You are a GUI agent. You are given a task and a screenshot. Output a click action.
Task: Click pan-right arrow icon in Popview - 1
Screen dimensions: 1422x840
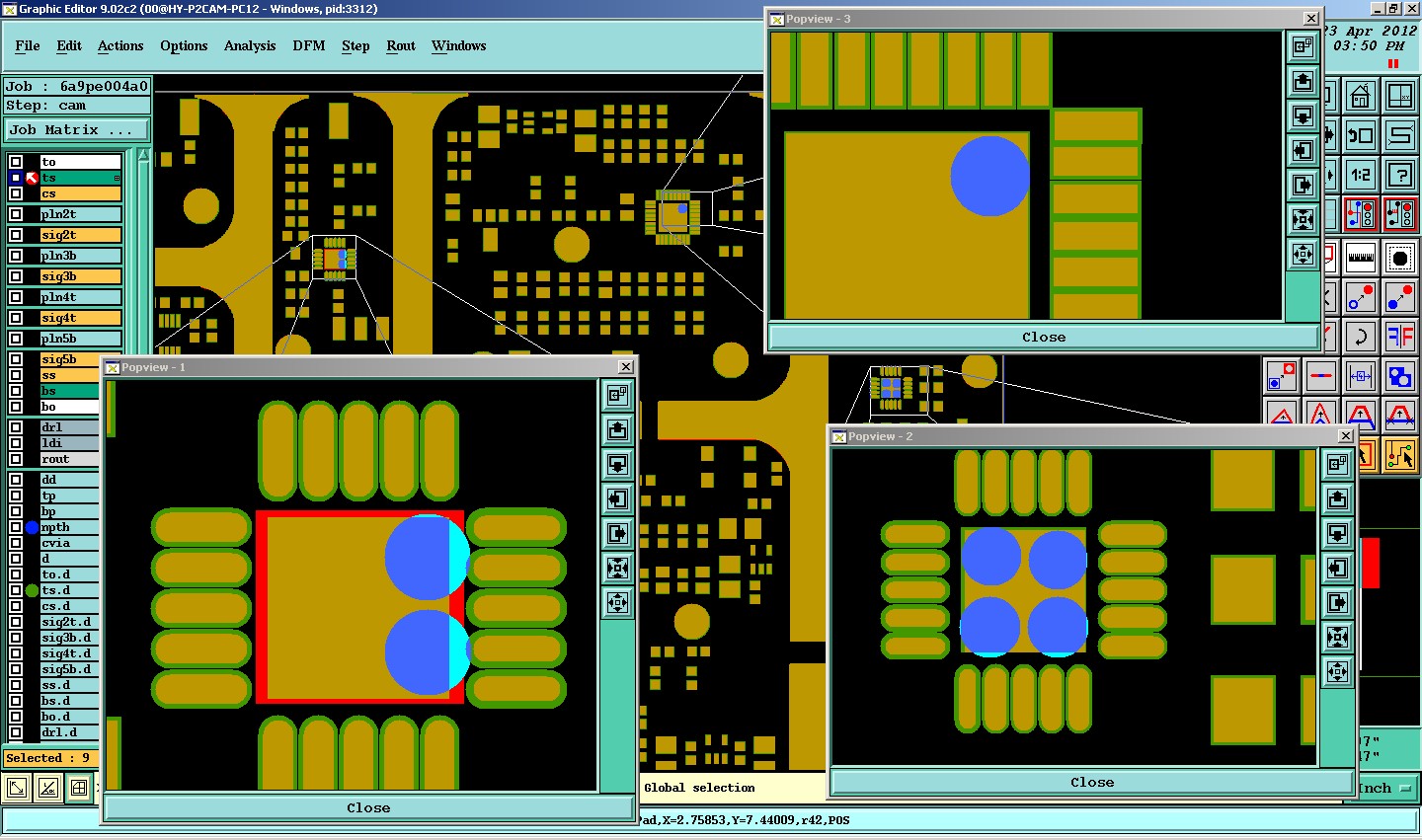click(x=618, y=533)
